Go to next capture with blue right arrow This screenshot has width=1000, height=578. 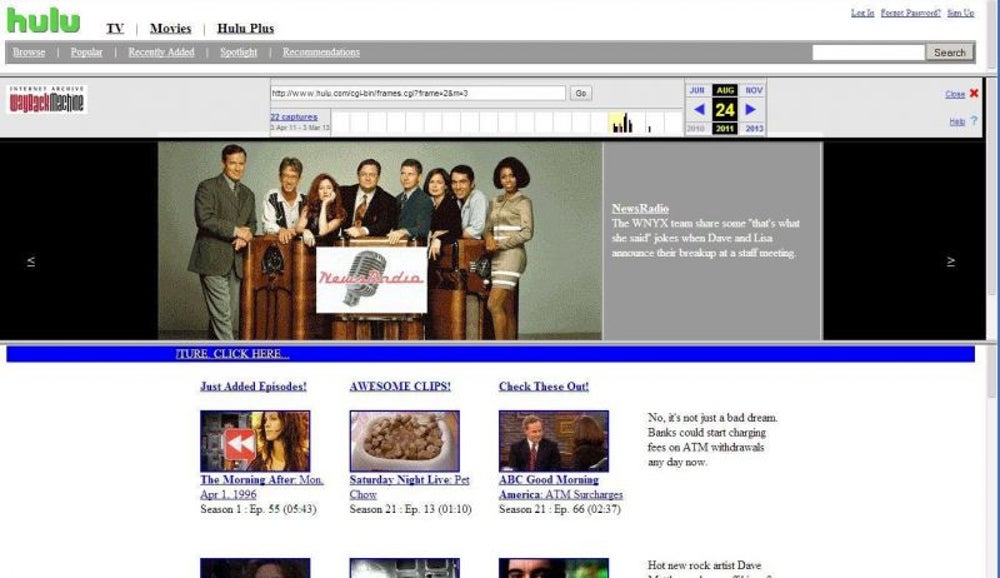[x=751, y=110]
